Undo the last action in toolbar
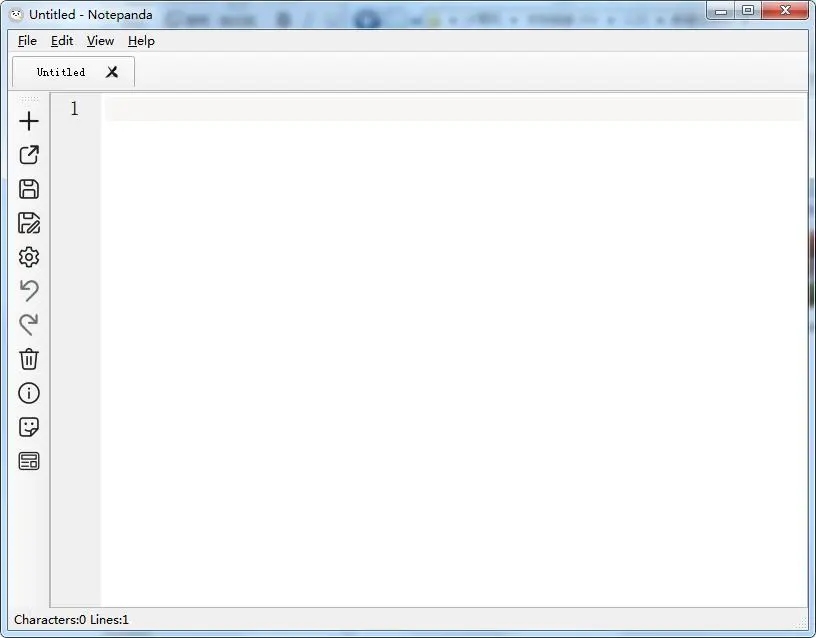The image size is (816, 638). (29, 291)
